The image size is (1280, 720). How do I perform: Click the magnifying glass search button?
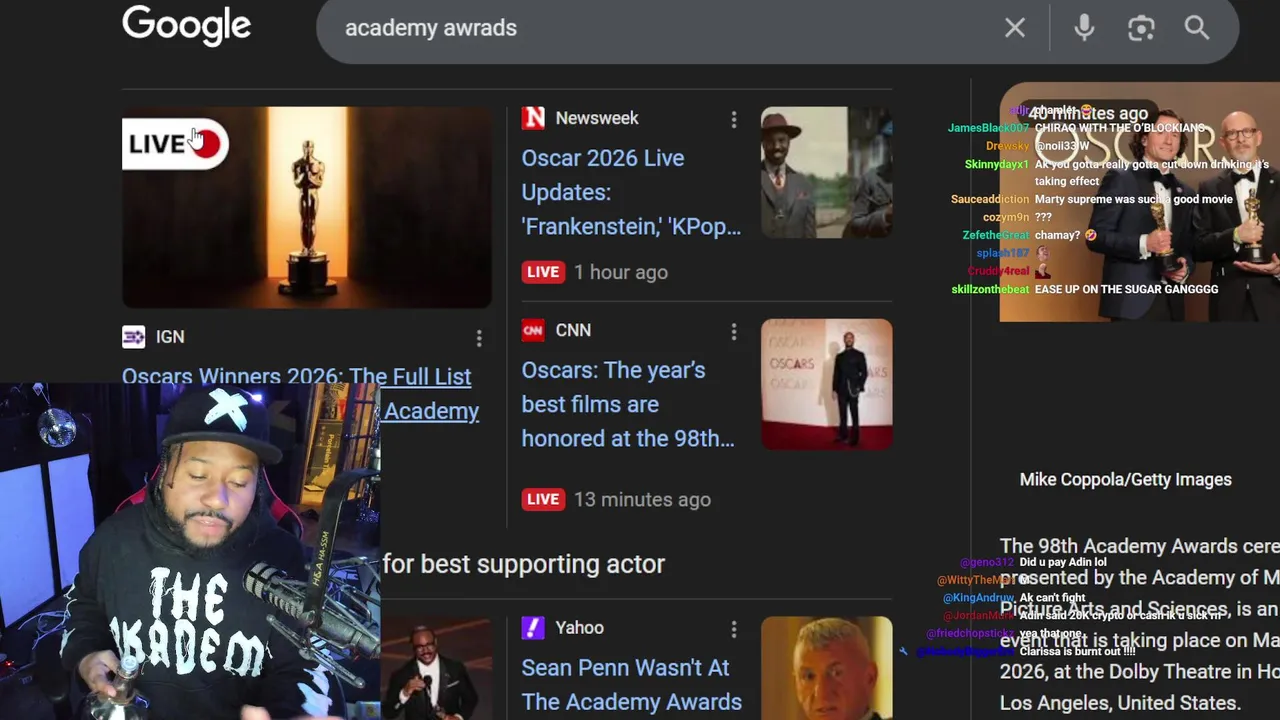click(x=1197, y=28)
